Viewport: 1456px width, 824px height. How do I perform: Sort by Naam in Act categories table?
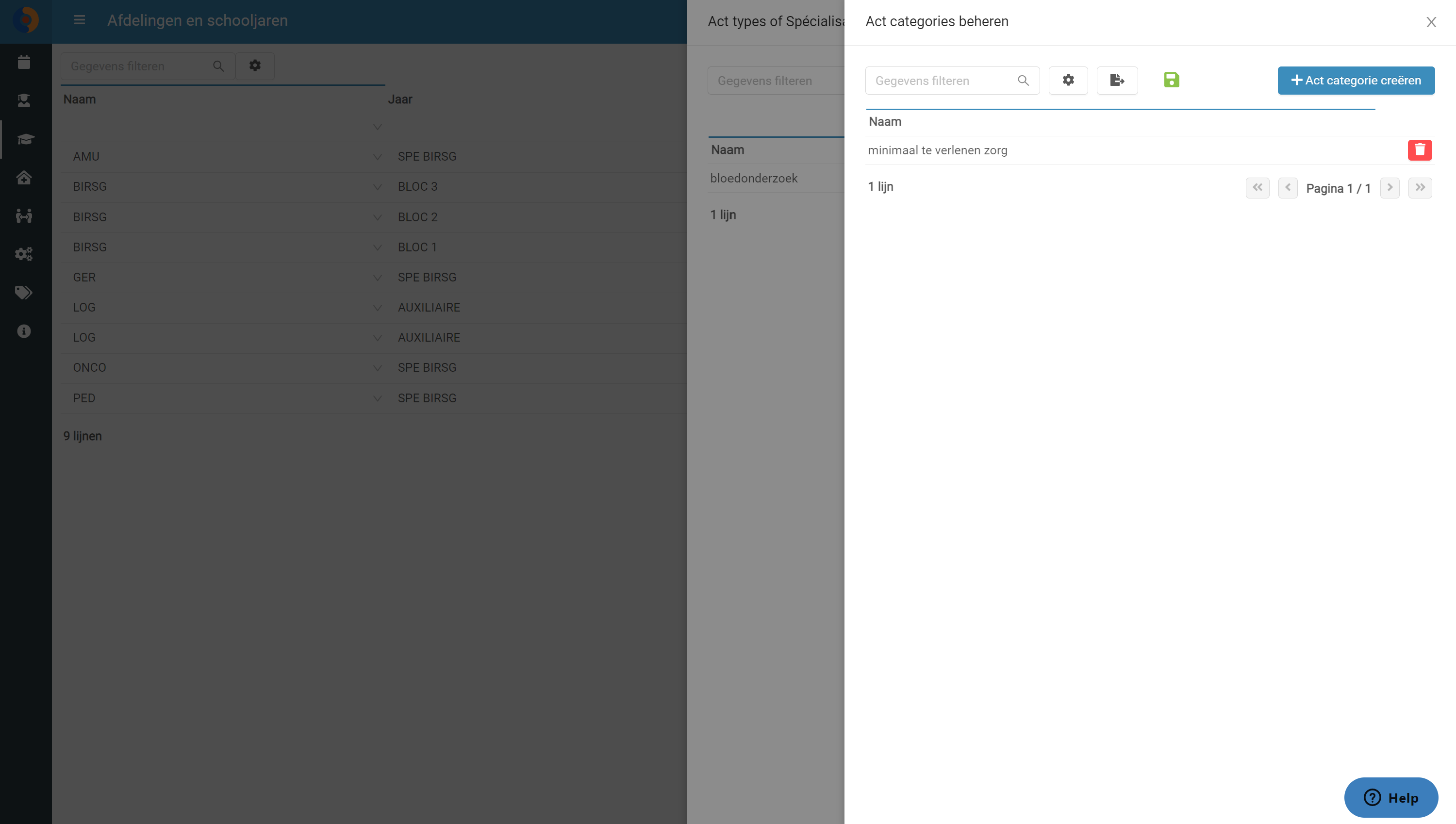click(884, 122)
